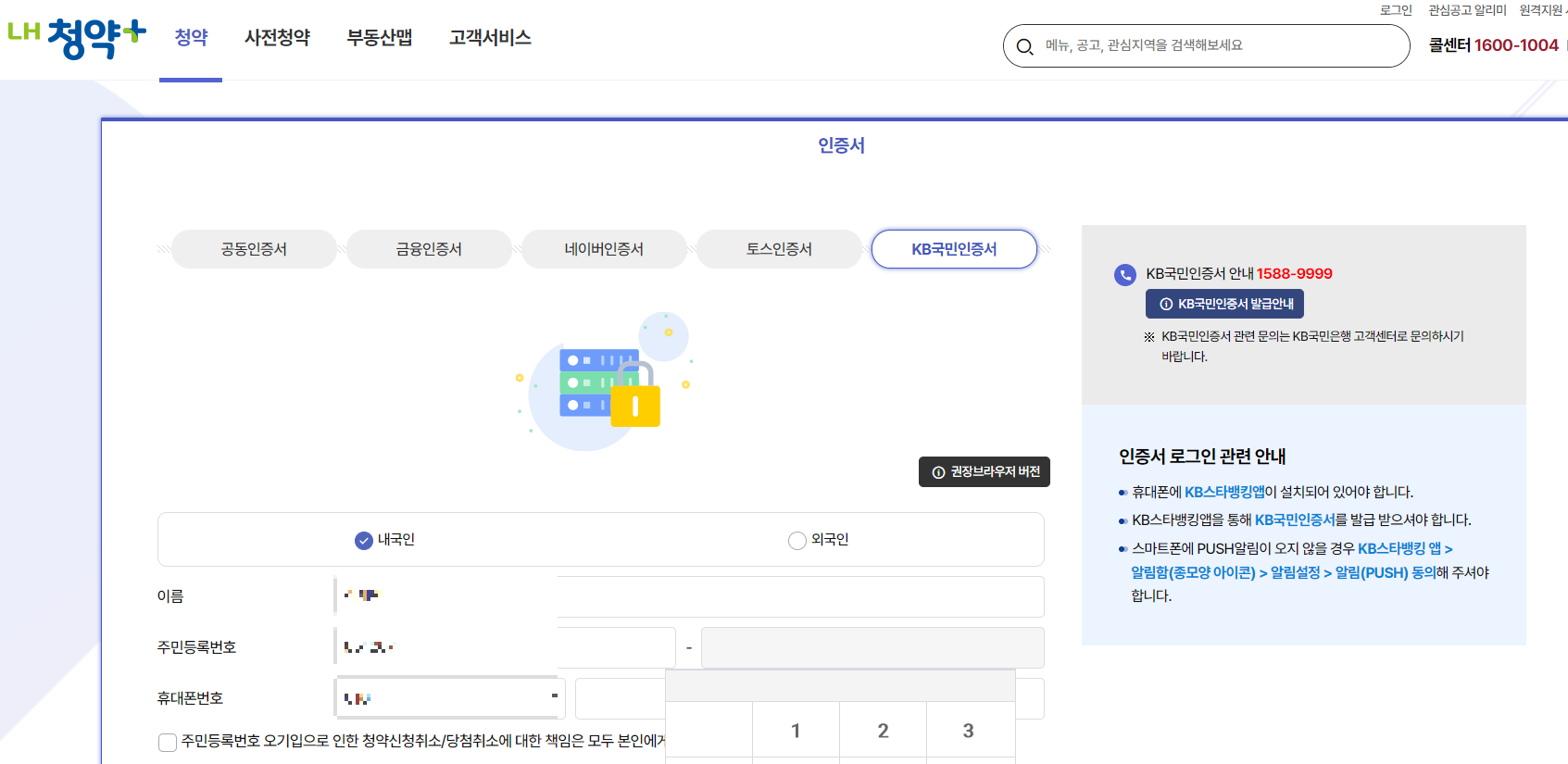1568x764 pixels.
Task: Click the KB스타뱅킹앱 highlighted text in first bullet
Action: click(1224, 492)
